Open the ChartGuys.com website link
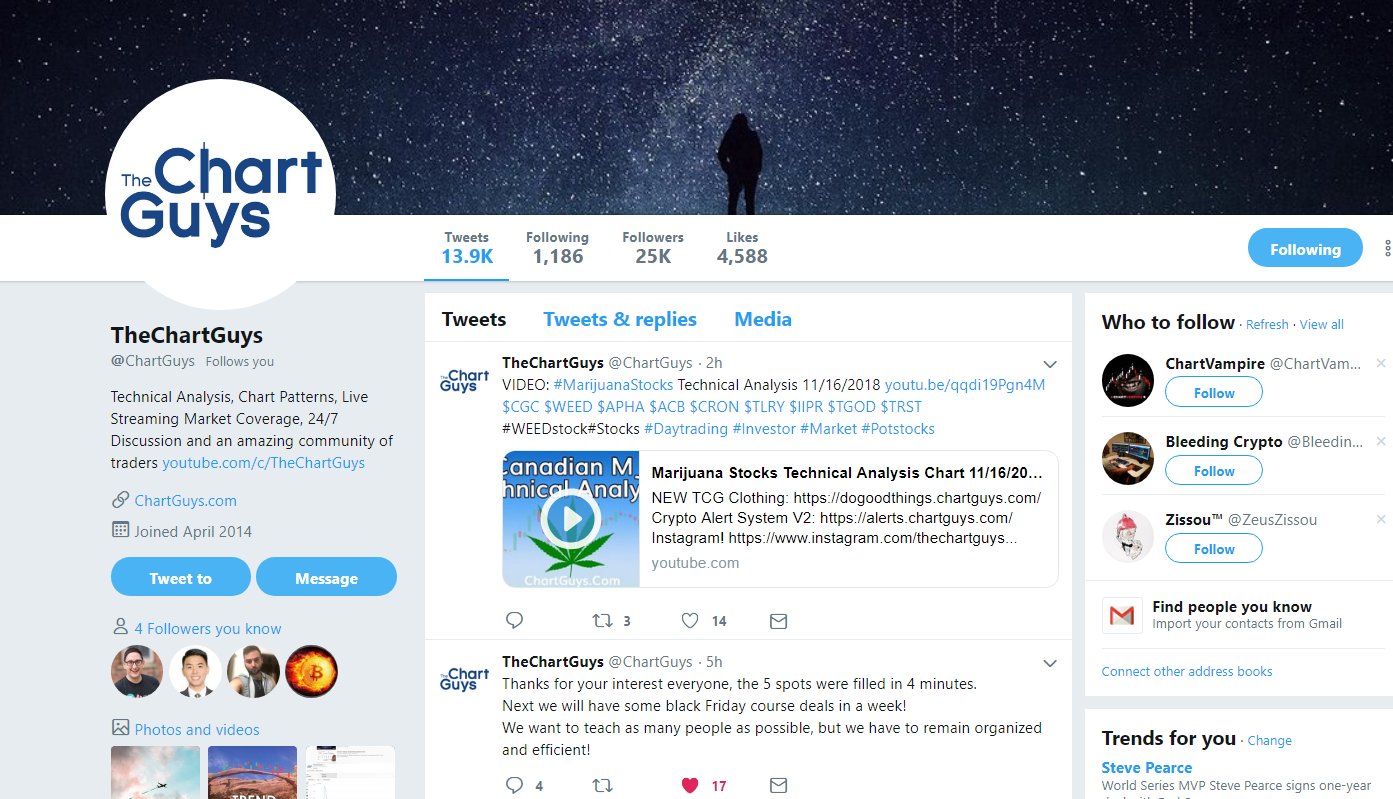 click(186, 501)
